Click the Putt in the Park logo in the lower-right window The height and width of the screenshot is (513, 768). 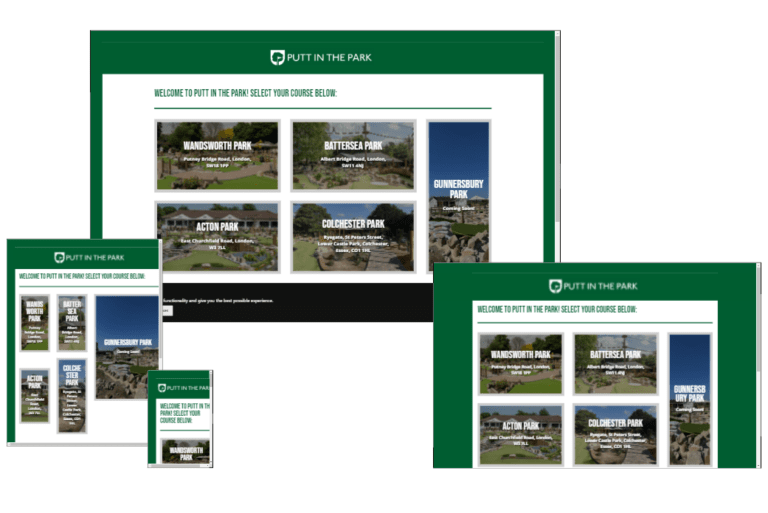coord(593,286)
